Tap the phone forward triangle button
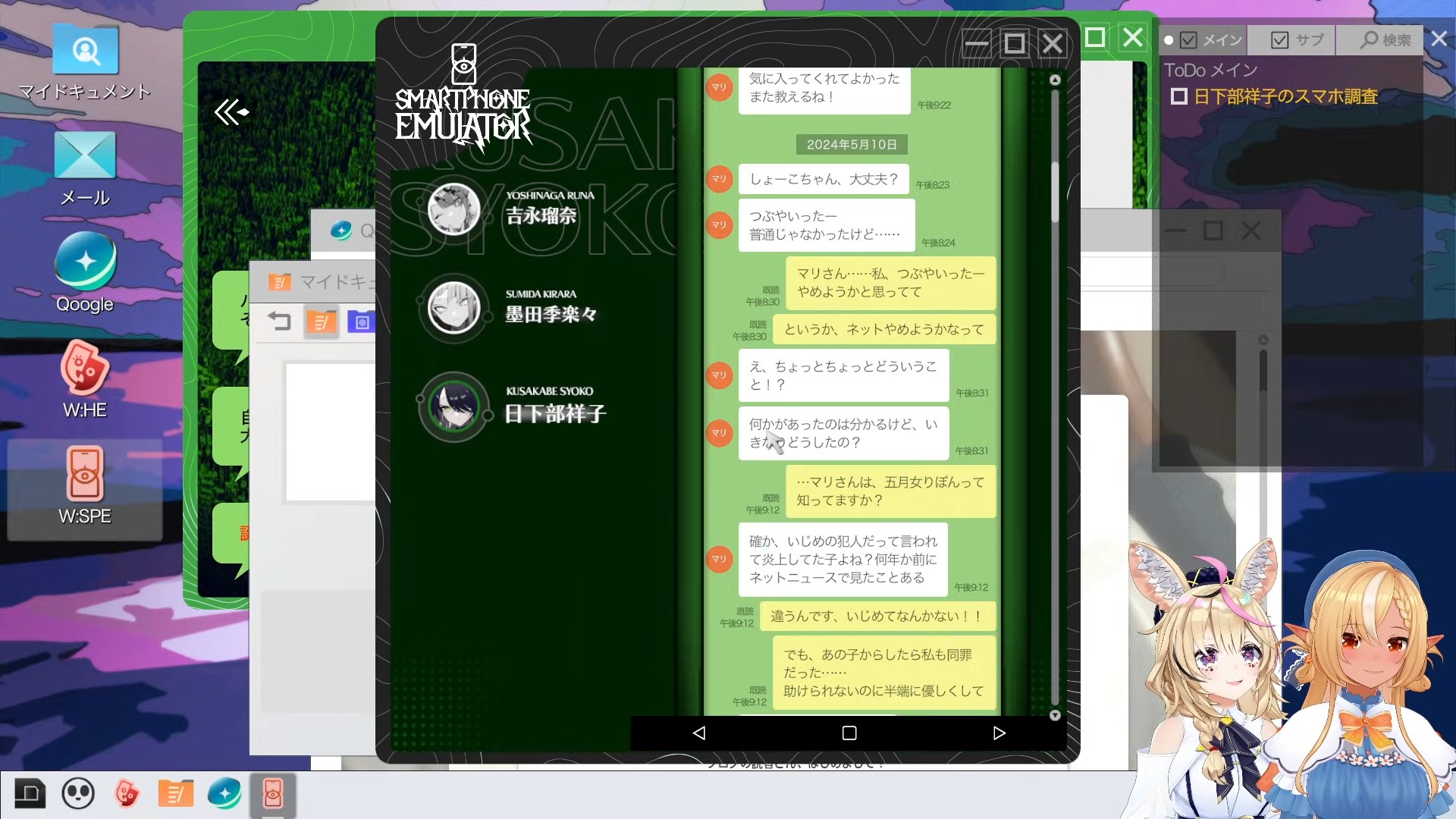Viewport: 1456px width, 819px height. pyautogui.click(x=999, y=733)
